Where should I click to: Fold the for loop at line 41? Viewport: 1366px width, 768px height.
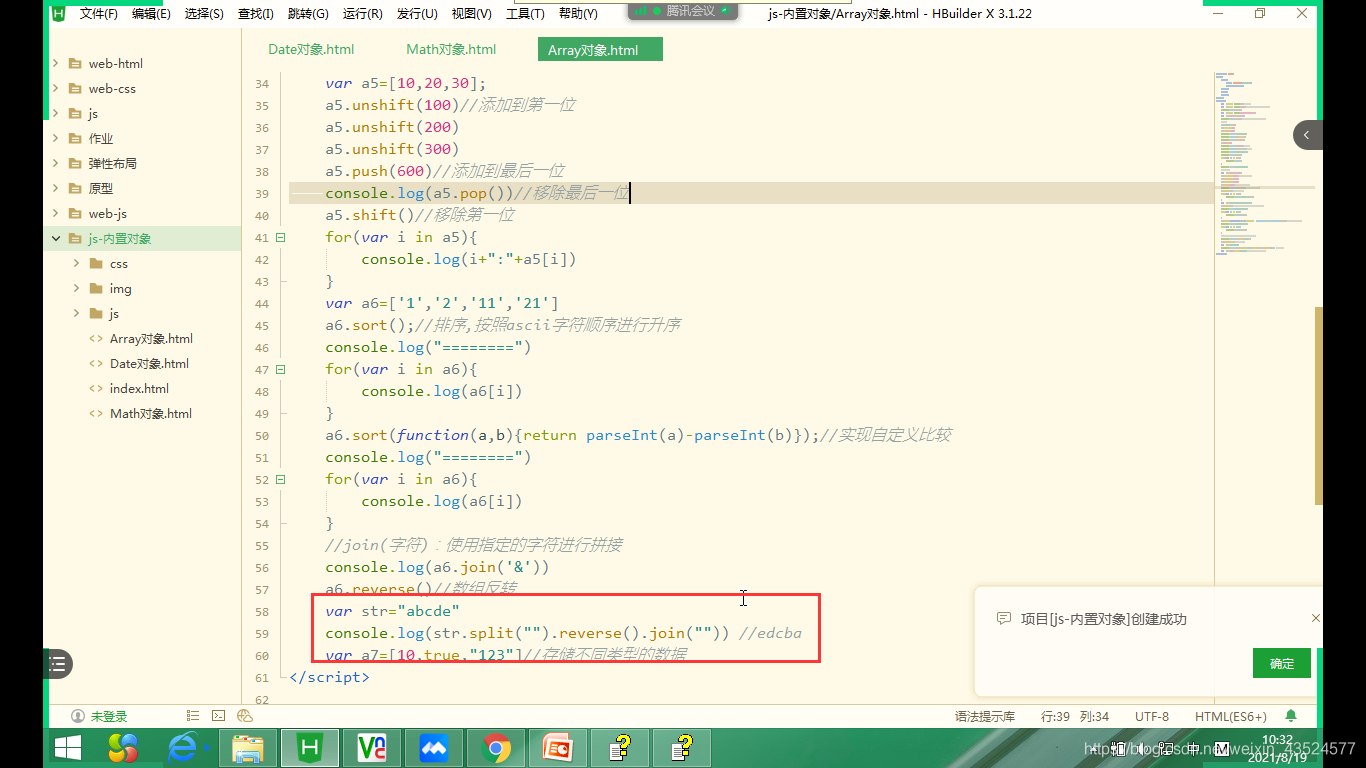point(280,237)
